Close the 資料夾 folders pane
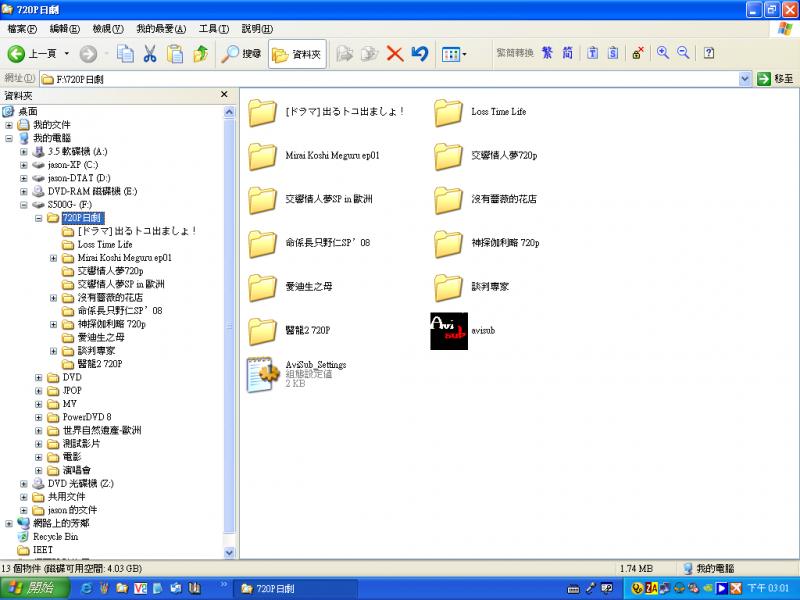800x600 pixels. (224, 95)
